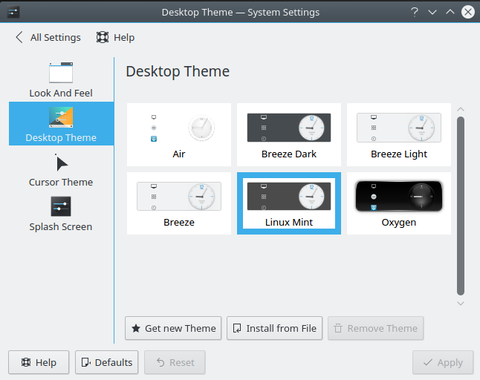Maximize the window with the up chevron
This screenshot has width=480, height=380.
(450, 12)
